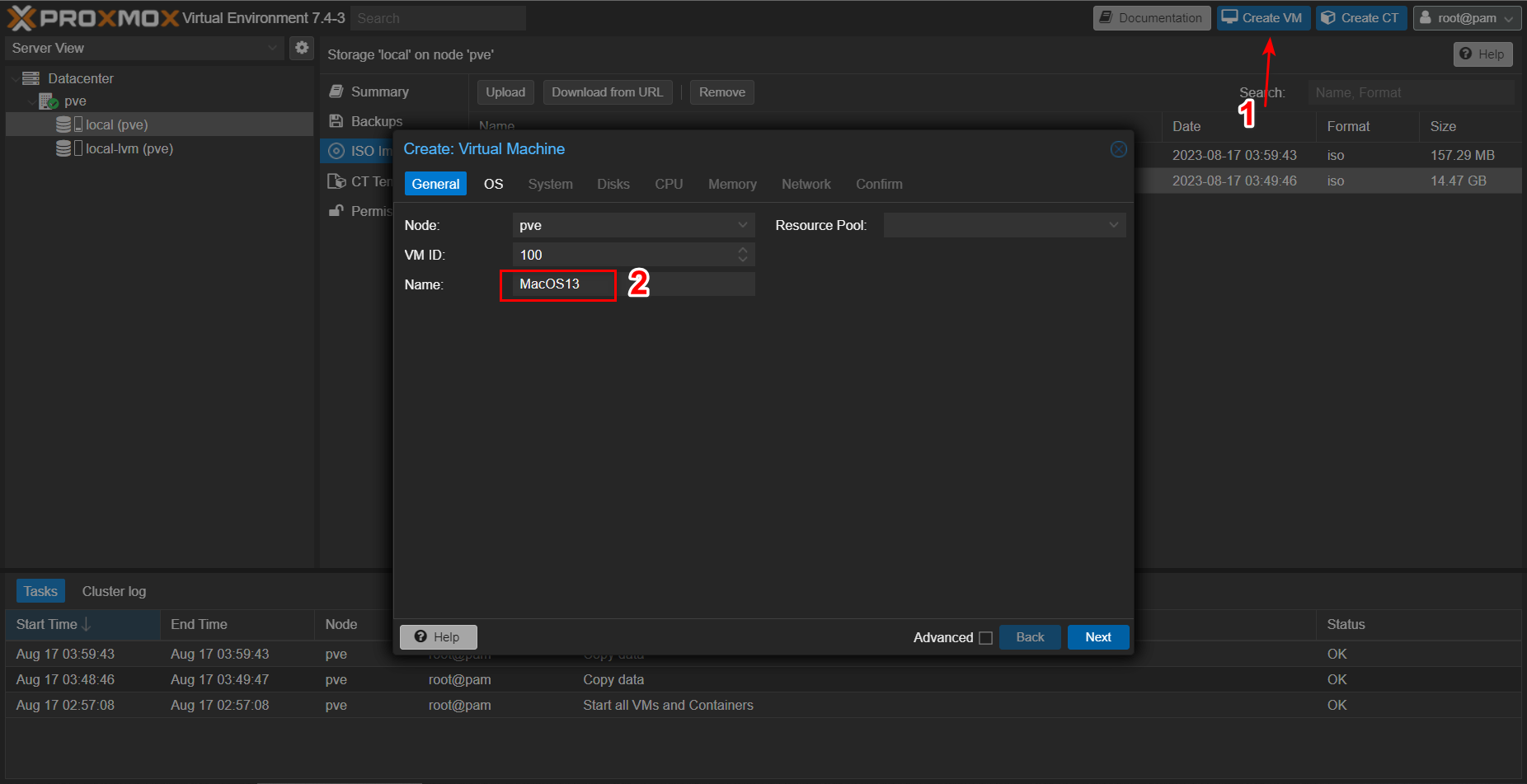1527x784 pixels.
Task: Increment the VM ID stepper
Action: tap(743, 250)
